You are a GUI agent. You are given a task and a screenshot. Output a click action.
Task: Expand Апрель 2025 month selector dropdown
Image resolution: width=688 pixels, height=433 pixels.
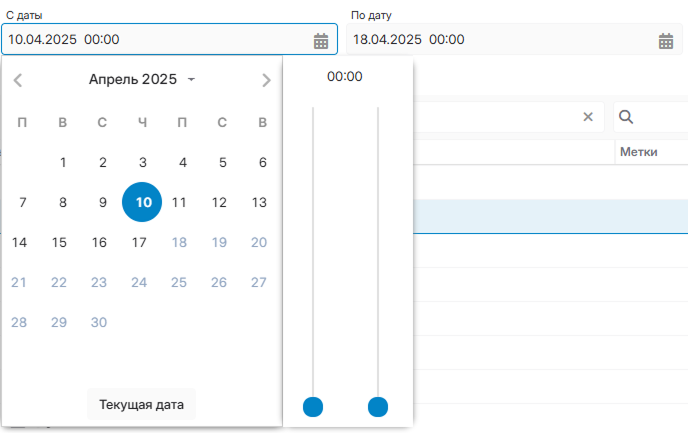191,80
